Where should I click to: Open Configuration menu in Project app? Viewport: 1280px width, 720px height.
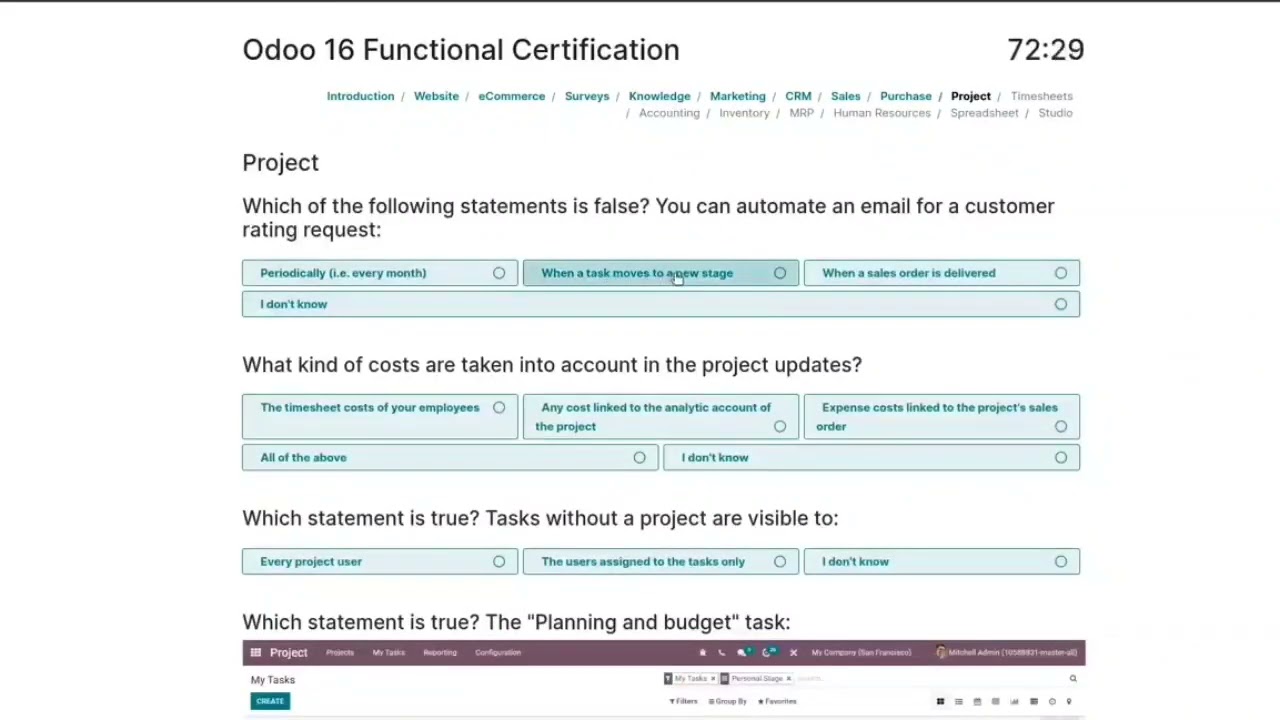click(x=498, y=653)
